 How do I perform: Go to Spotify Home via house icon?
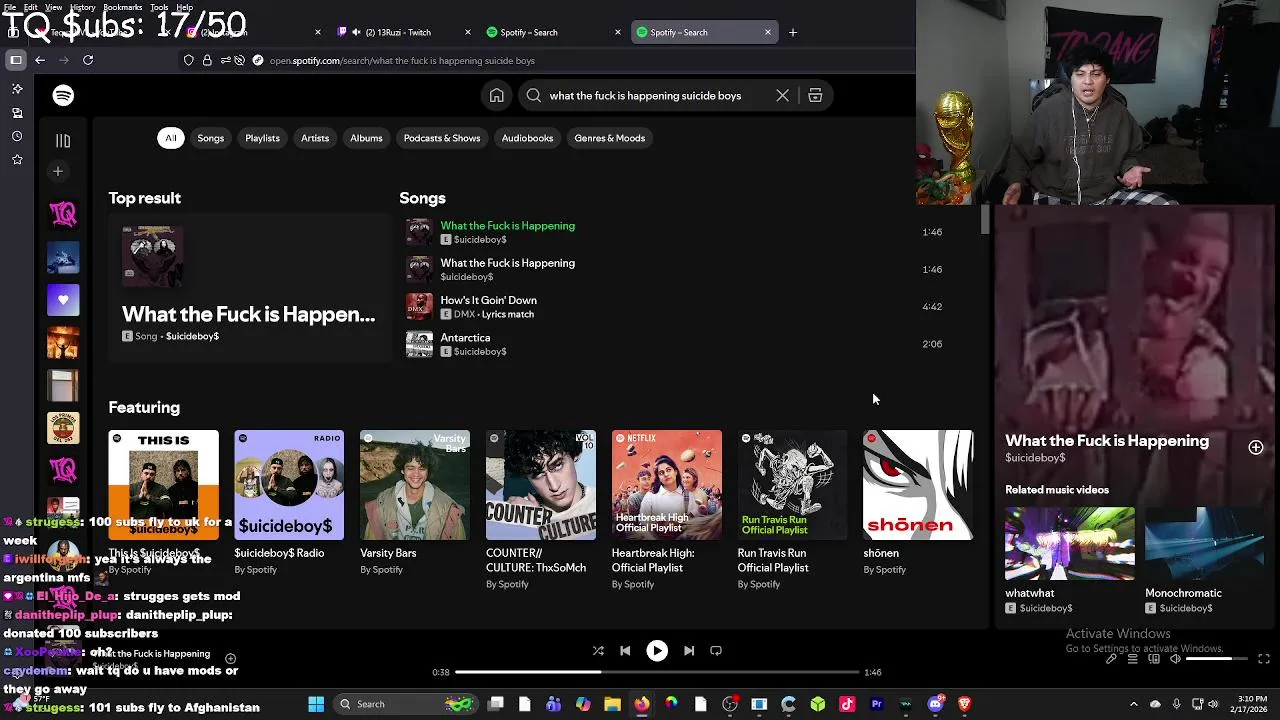(496, 96)
